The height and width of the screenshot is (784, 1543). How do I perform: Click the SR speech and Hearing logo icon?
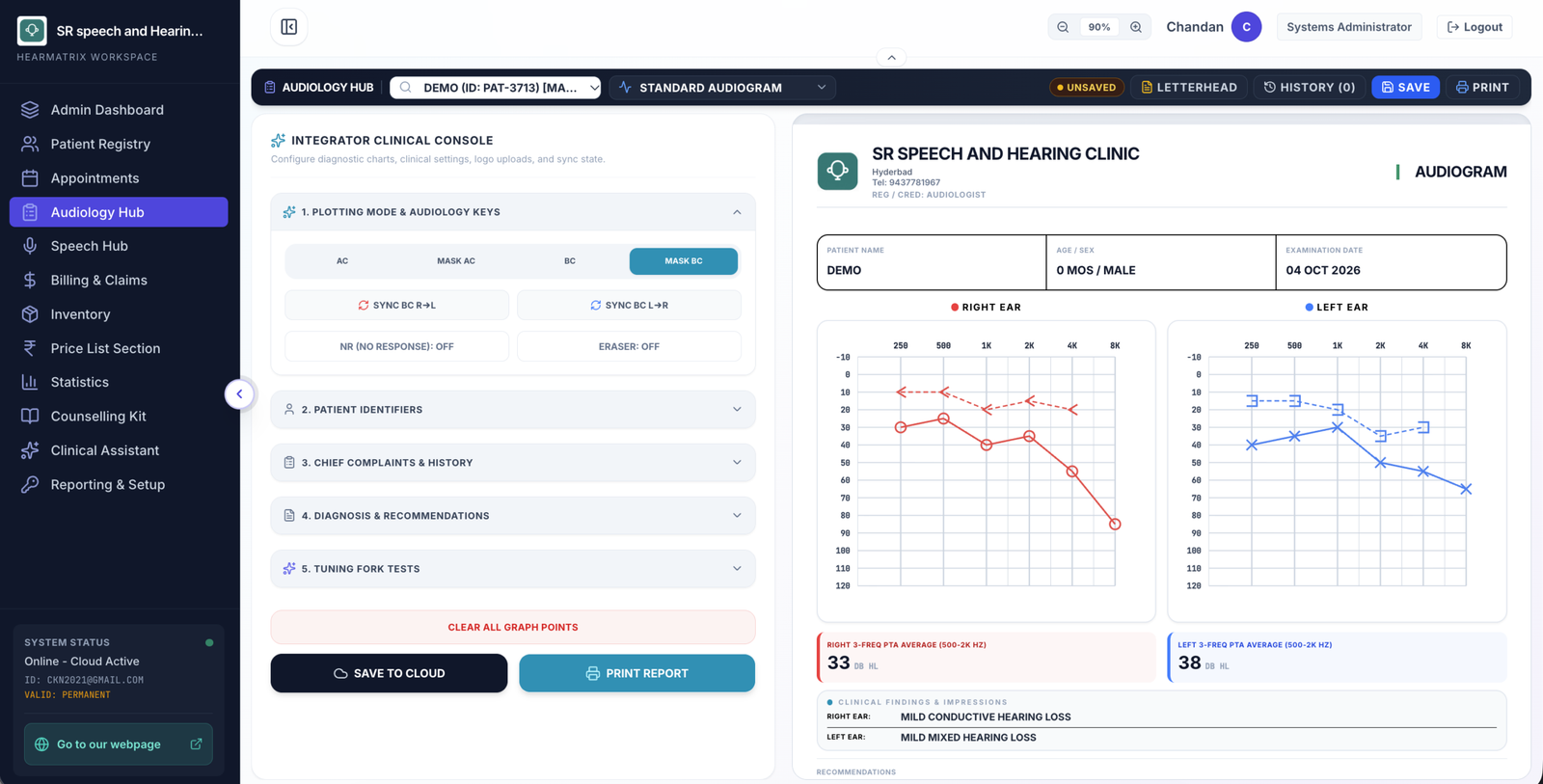pyautogui.click(x=32, y=31)
